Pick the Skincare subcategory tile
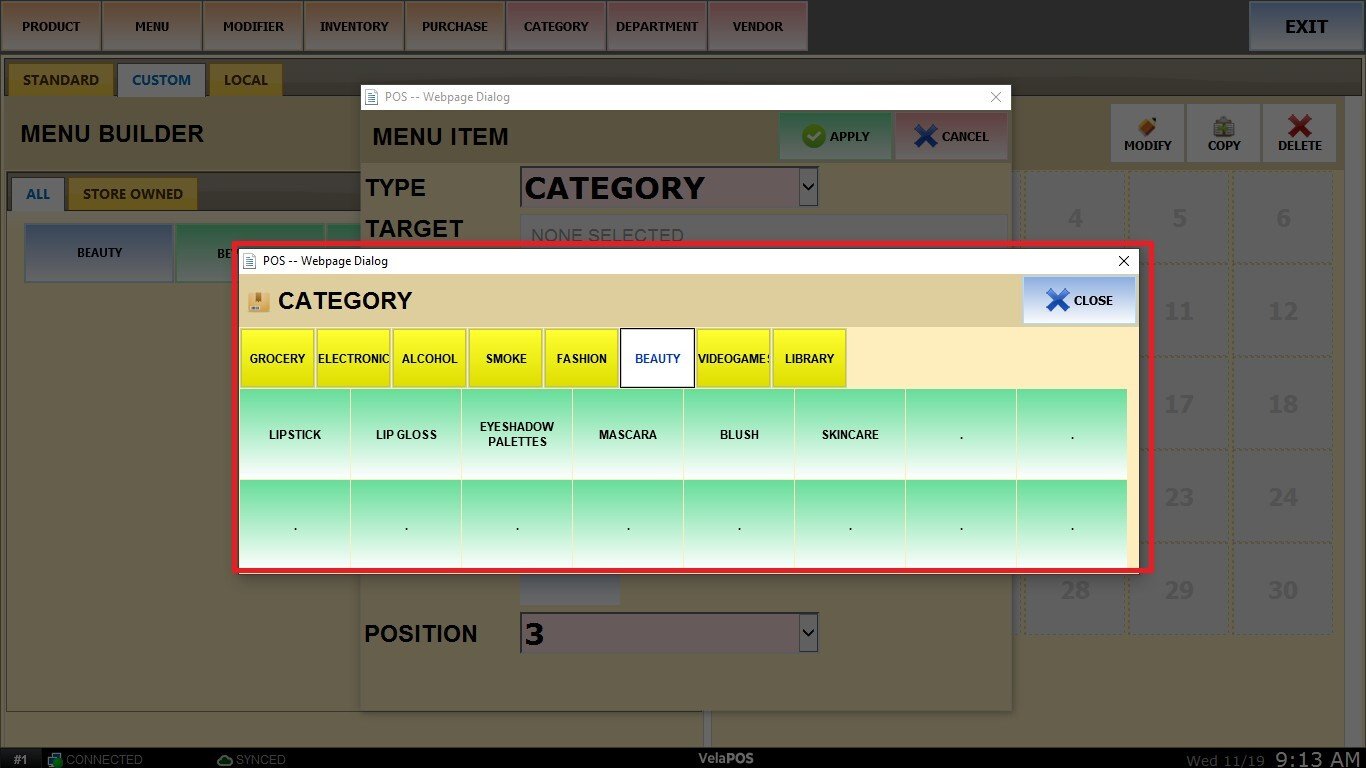Viewport: 1366px width, 768px height. (850, 434)
